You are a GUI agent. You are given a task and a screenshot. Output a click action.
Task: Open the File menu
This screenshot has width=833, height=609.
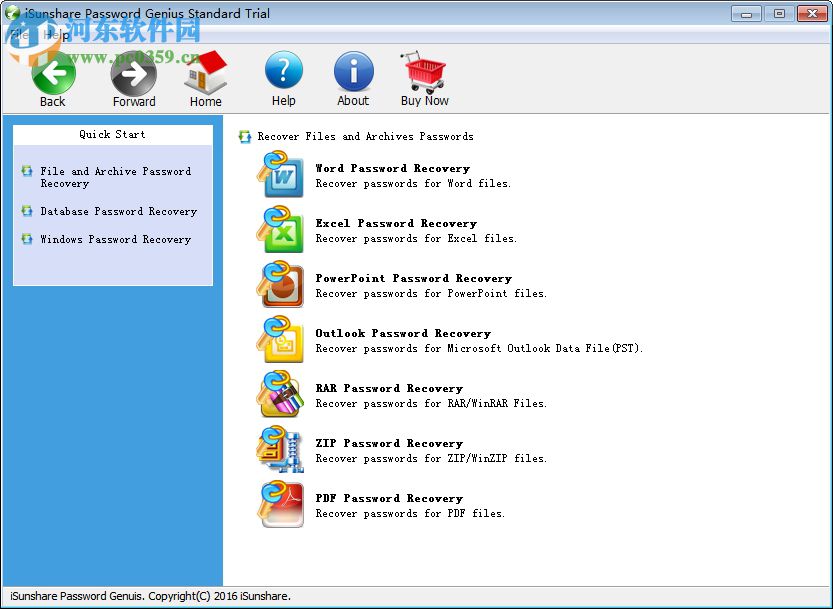click(18, 33)
